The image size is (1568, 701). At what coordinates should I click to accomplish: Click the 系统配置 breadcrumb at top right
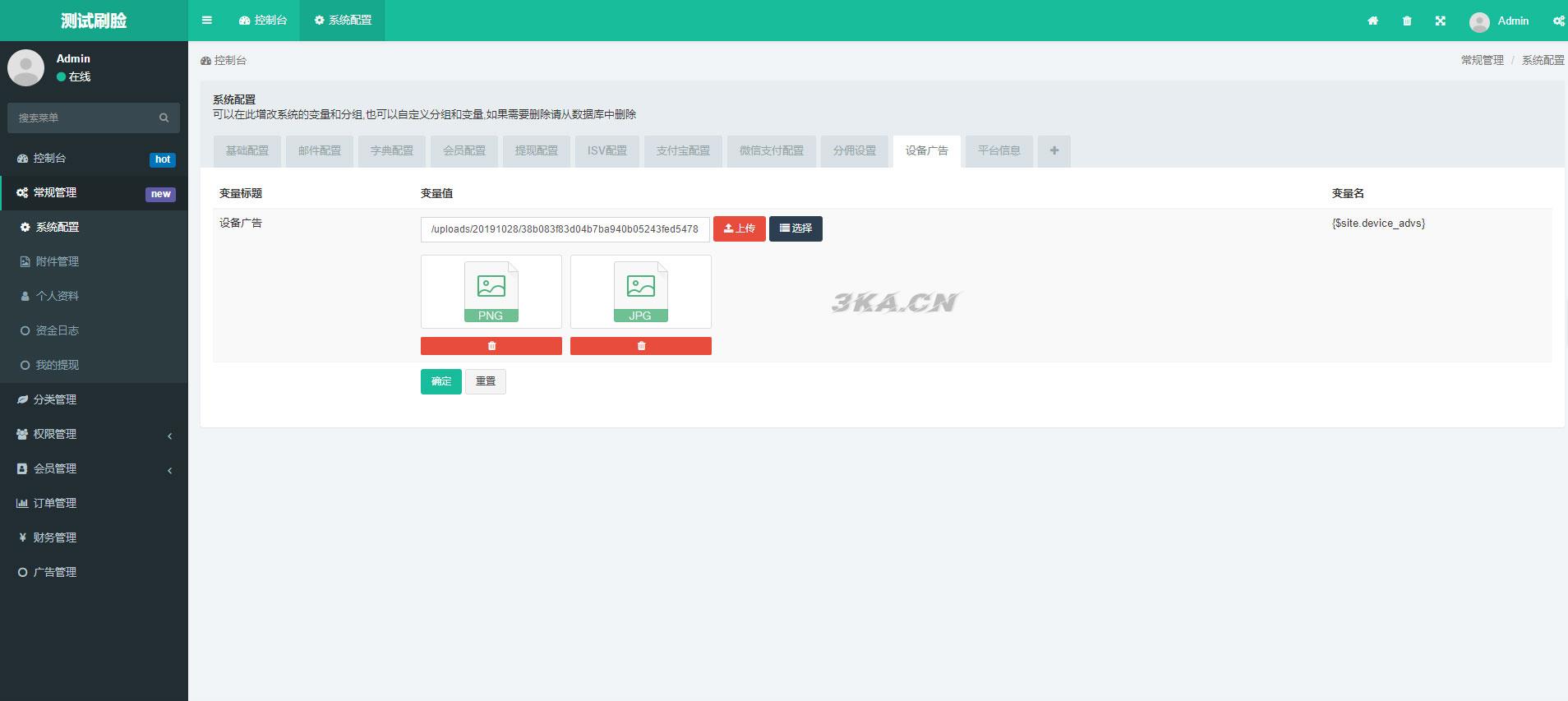(x=1543, y=61)
